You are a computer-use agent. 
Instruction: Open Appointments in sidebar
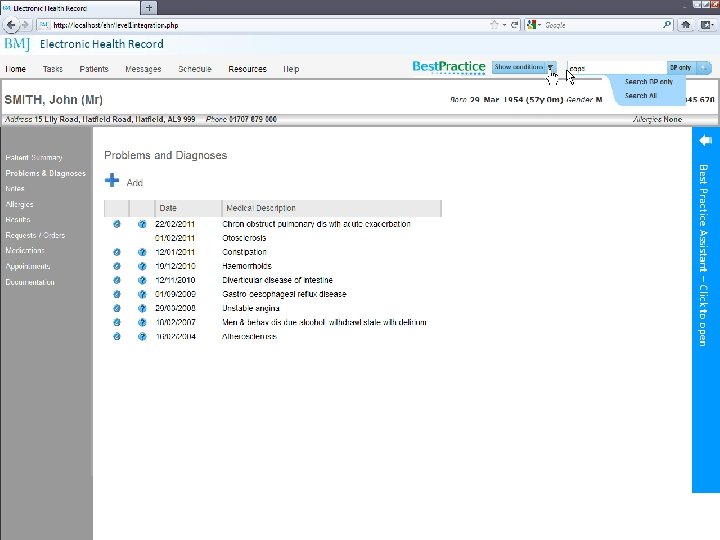(x=28, y=266)
